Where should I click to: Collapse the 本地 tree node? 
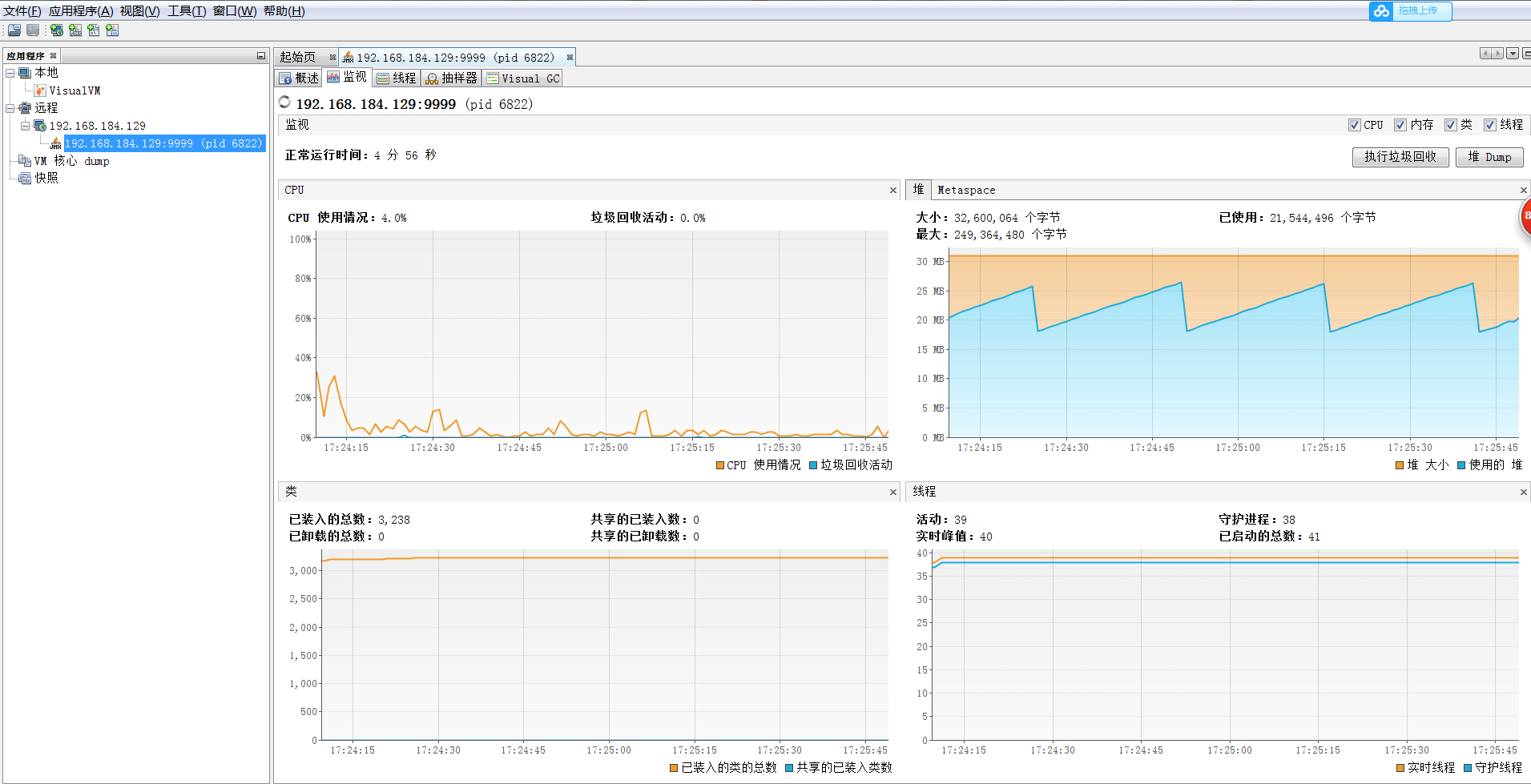10,72
